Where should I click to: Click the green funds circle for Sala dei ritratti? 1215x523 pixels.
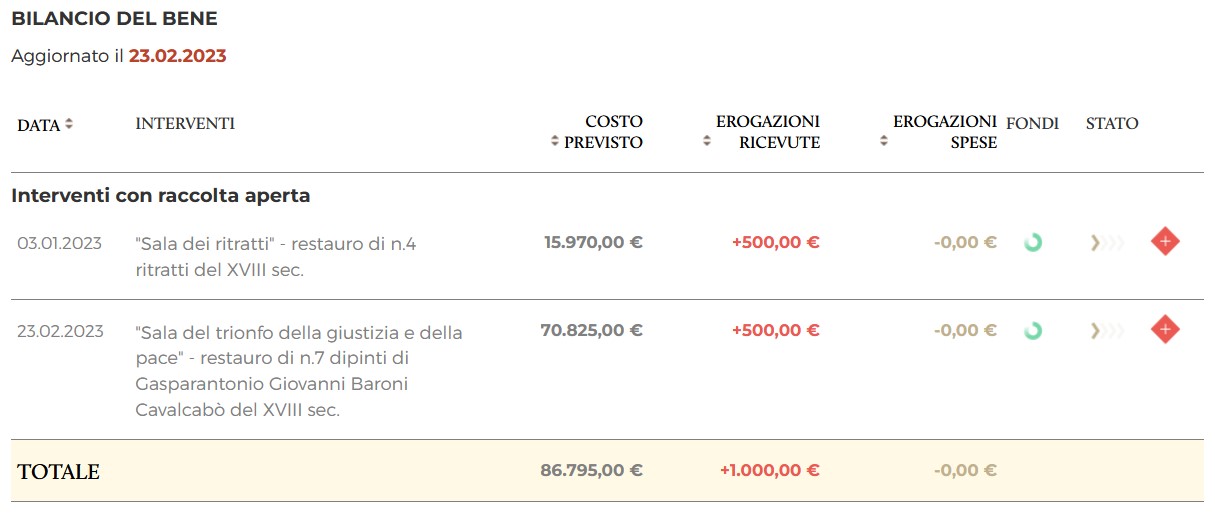[x=1033, y=242]
